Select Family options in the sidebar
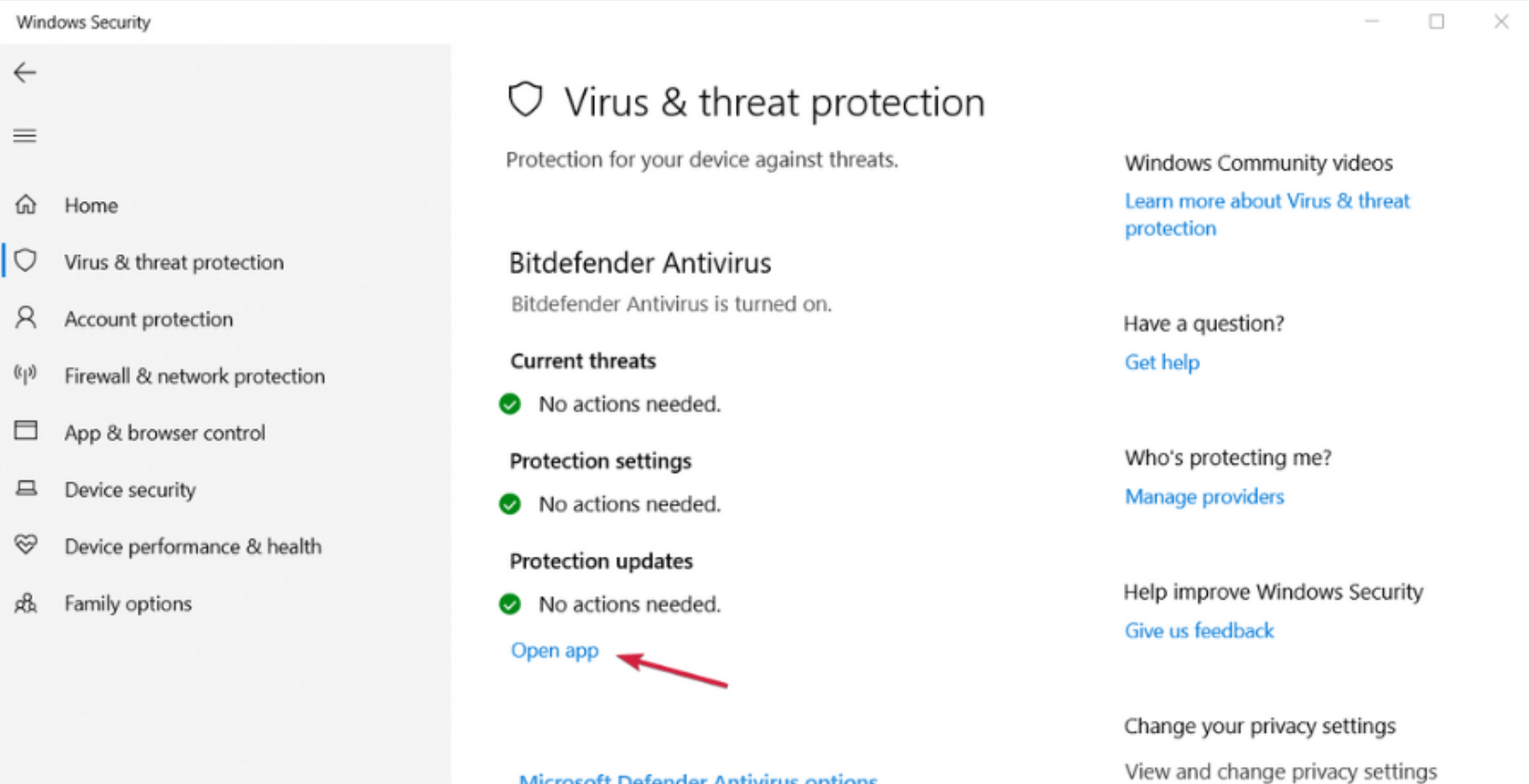This screenshot has width=1529, height=784. [x=128, y=603]
